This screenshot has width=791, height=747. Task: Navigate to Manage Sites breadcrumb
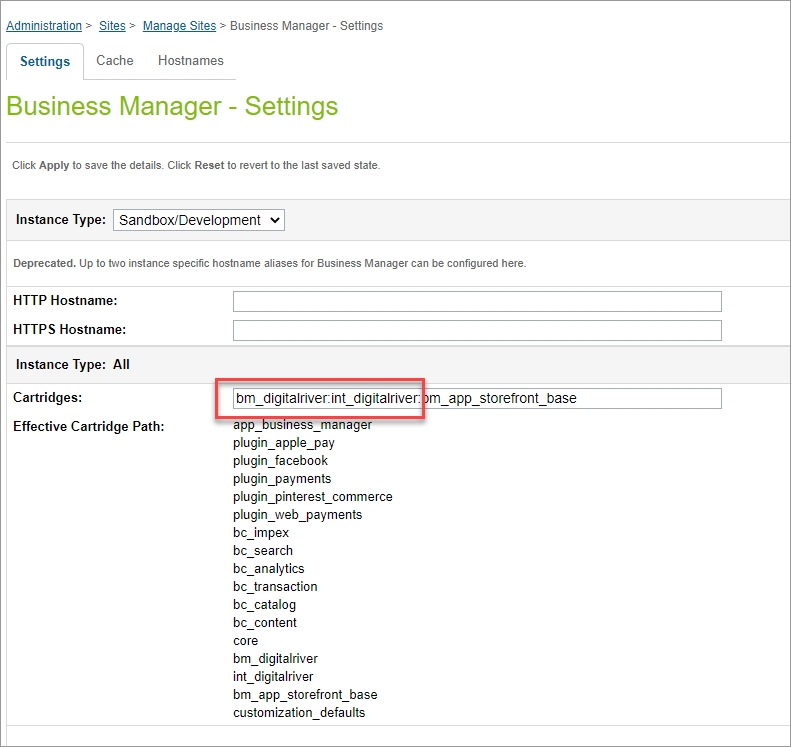coord(178,26)
